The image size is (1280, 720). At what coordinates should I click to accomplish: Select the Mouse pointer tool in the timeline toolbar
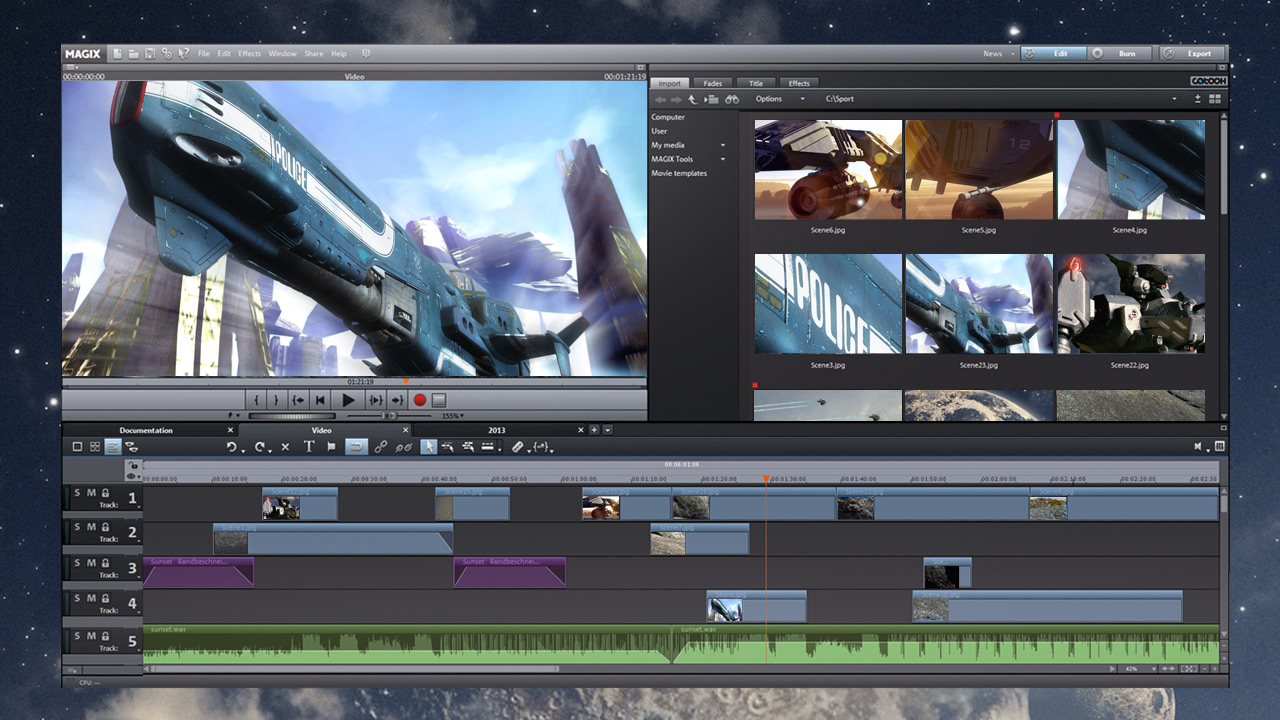pos(429,446)
